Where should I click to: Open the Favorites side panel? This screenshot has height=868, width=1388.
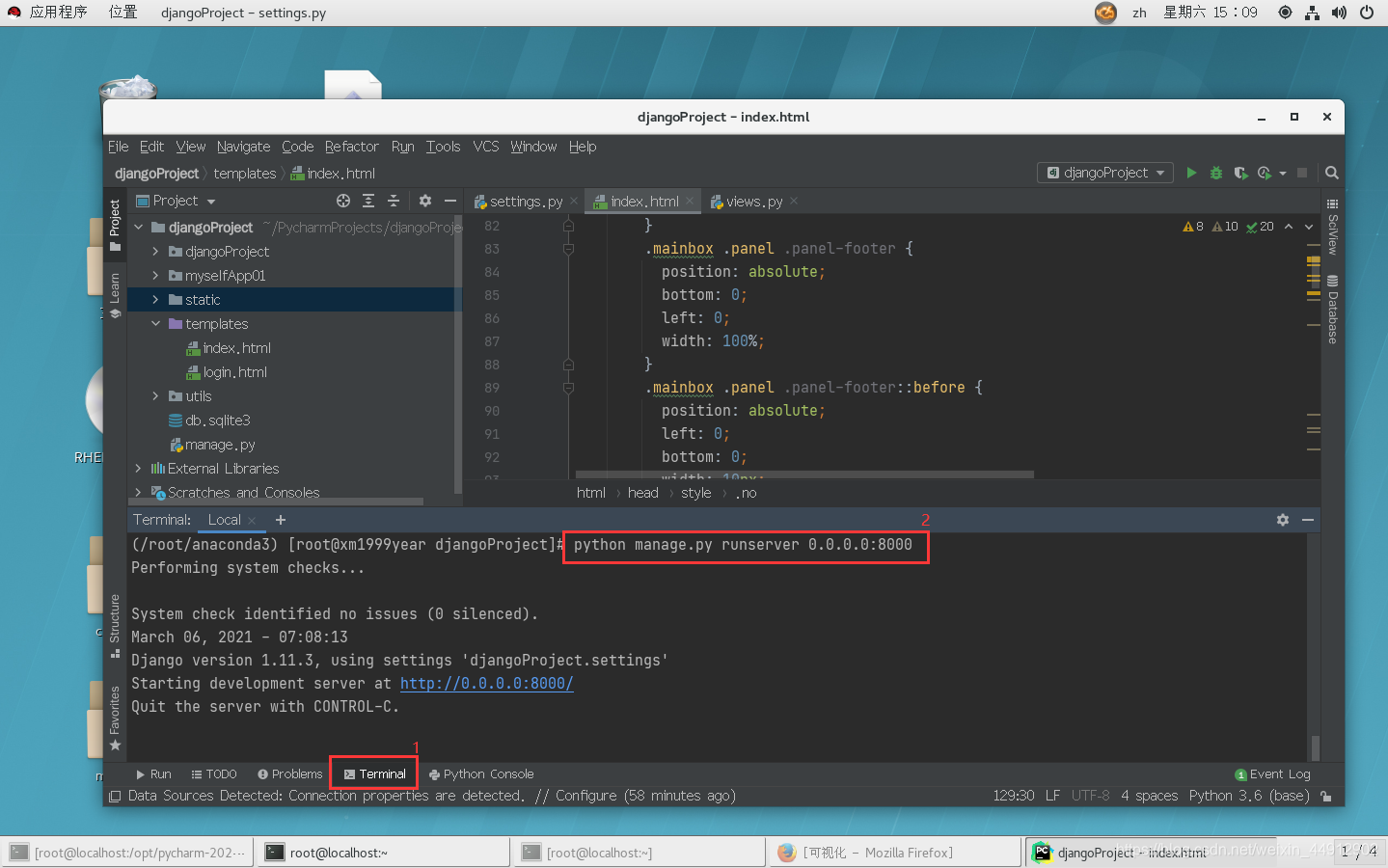115,718
